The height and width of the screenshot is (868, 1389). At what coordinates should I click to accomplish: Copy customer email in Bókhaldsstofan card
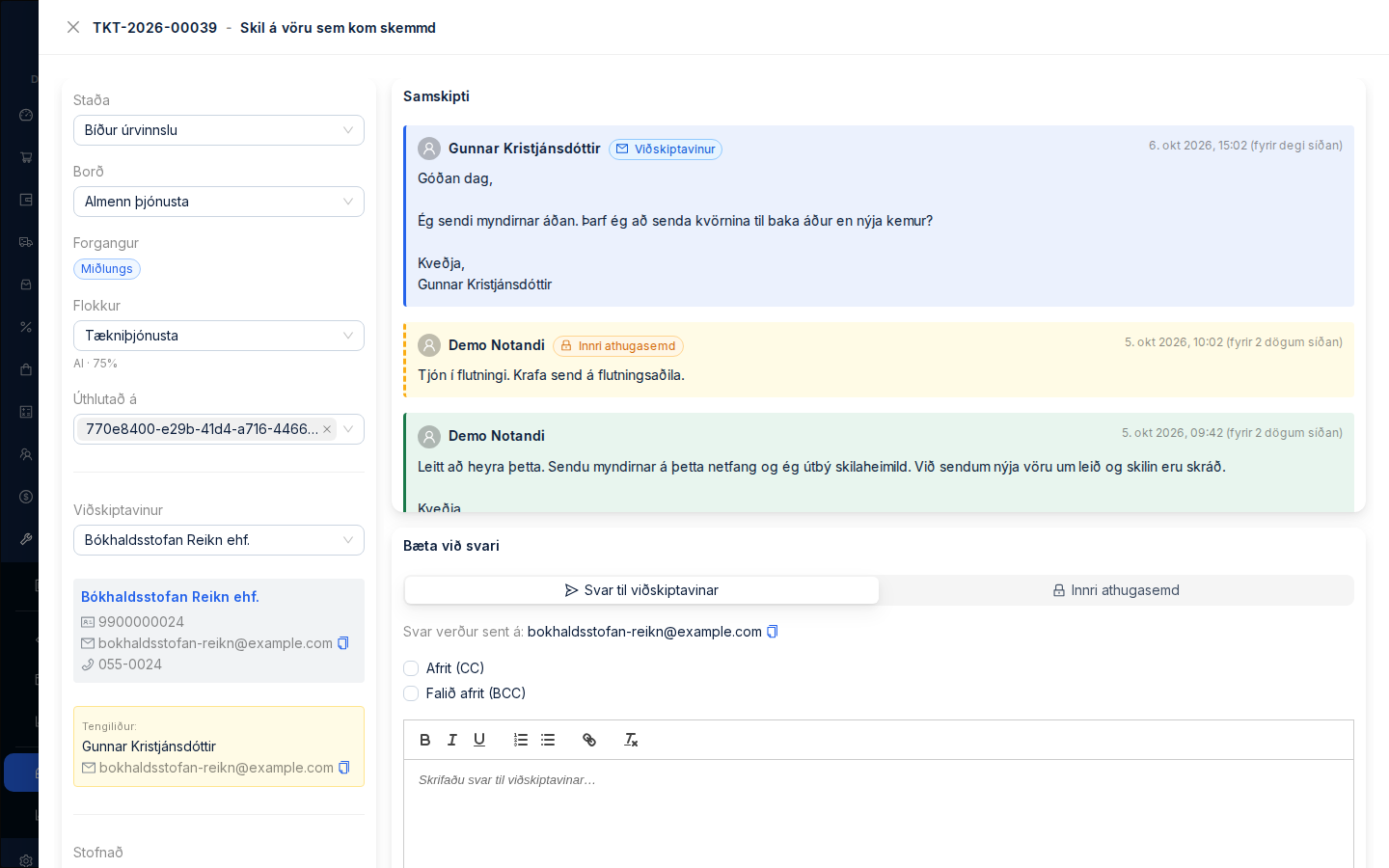point(343,643)
